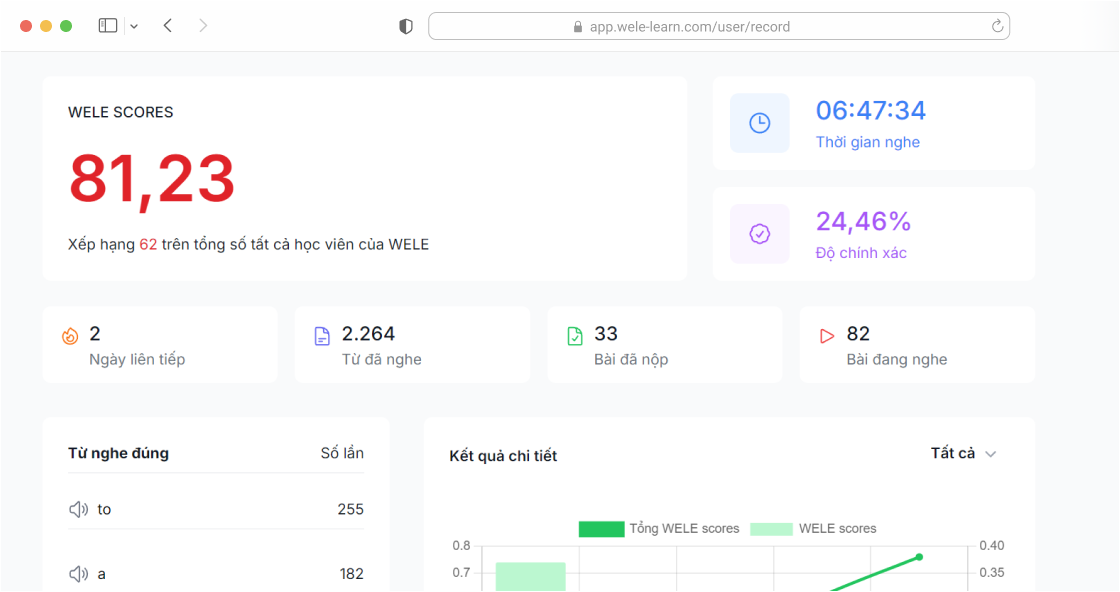Image resolution: width=1120 pixels, height=592 pixels.
Task: Toggle the light green WELE scores legend
Action: coord(771,529)
